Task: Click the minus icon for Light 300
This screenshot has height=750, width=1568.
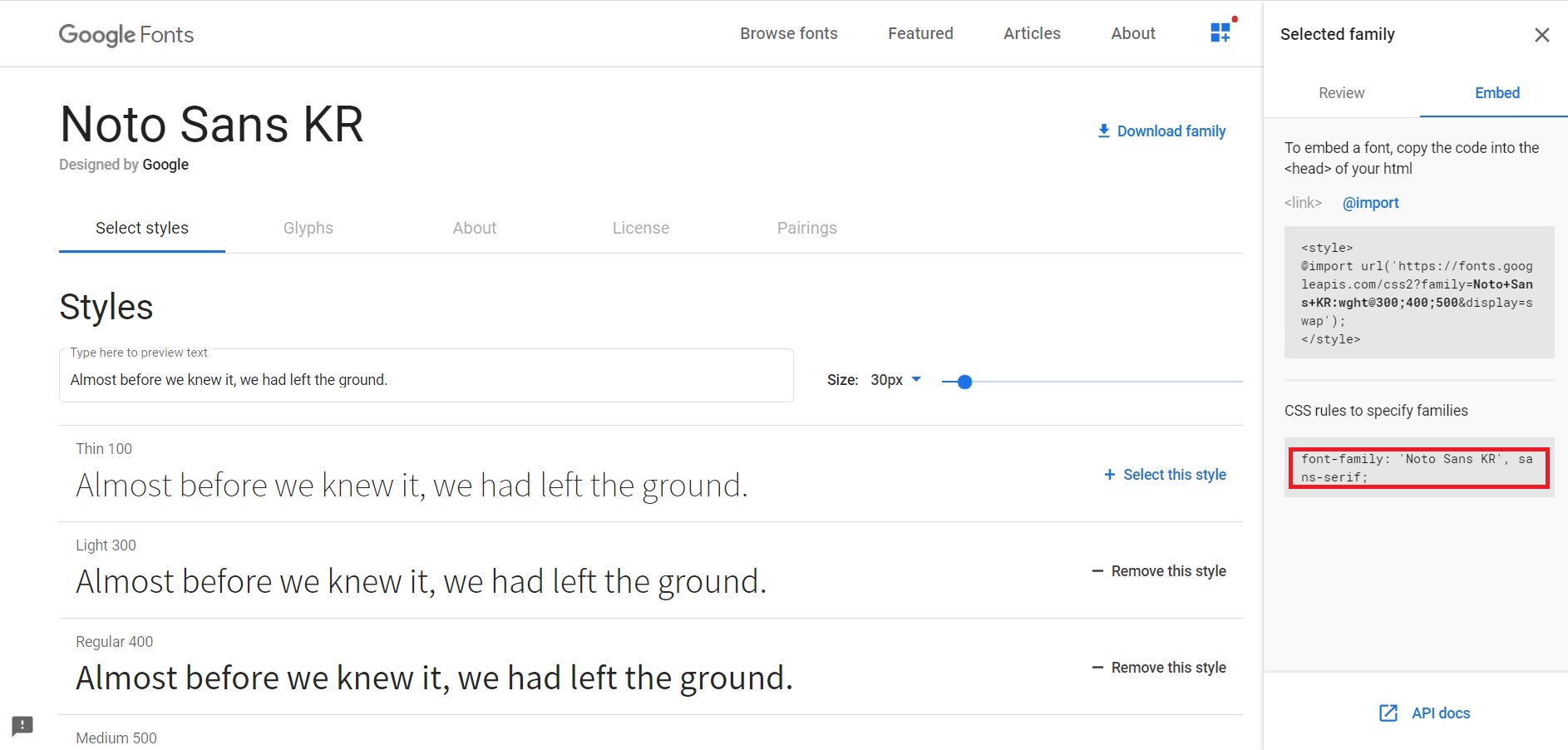Action: click(x=1097, y=570)
